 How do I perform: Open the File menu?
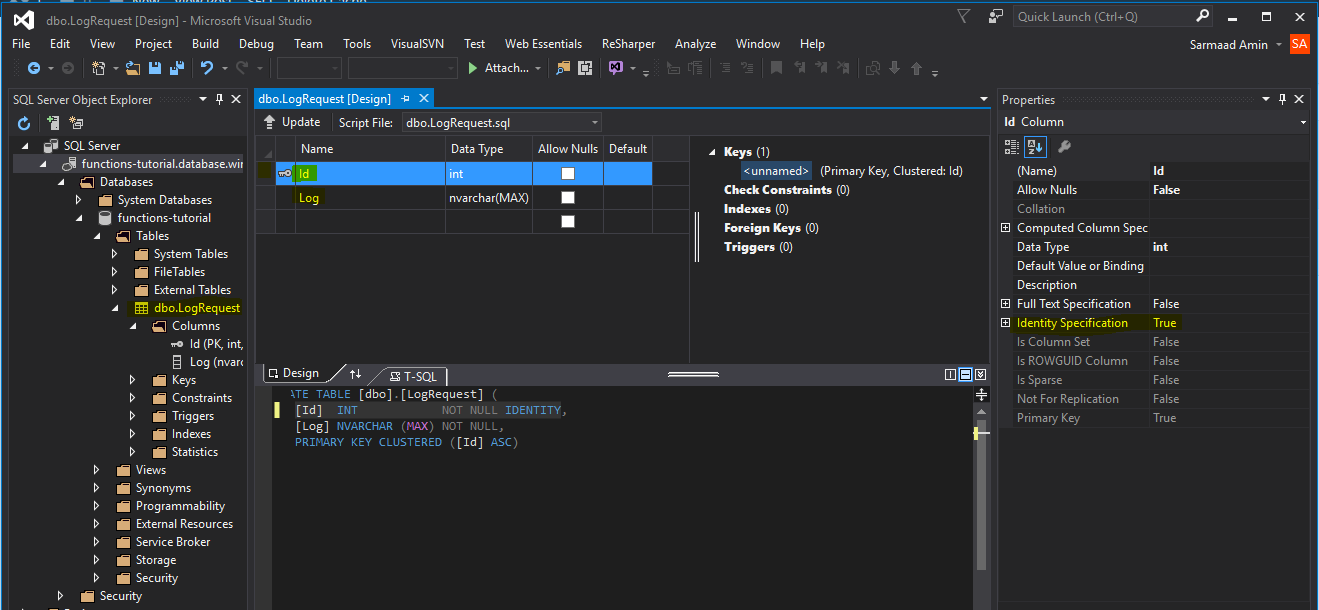(x=21, y=44)
